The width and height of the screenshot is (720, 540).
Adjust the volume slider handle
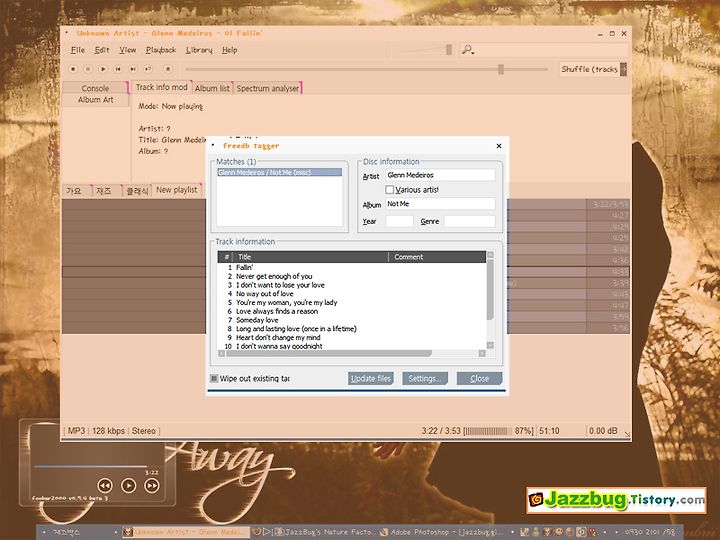tap(449, 50)
